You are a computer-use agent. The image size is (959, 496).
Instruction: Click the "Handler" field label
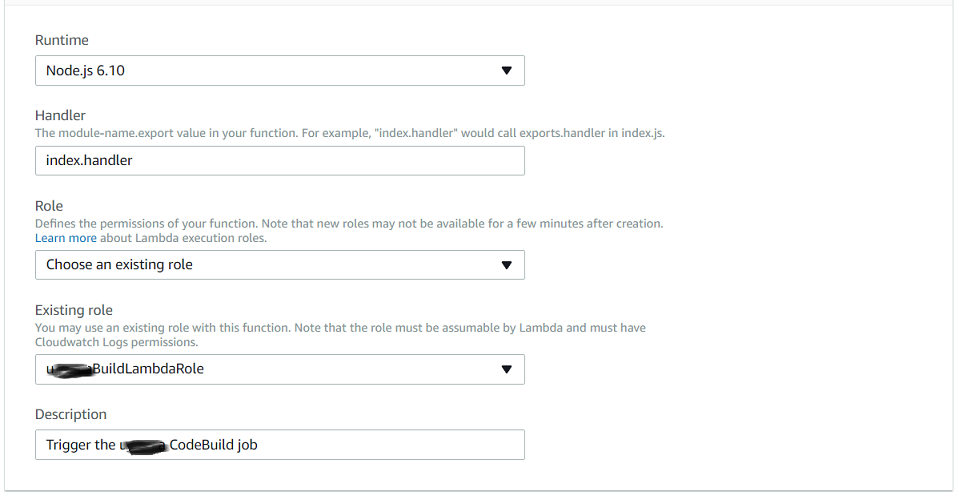(x=60, y=115)
